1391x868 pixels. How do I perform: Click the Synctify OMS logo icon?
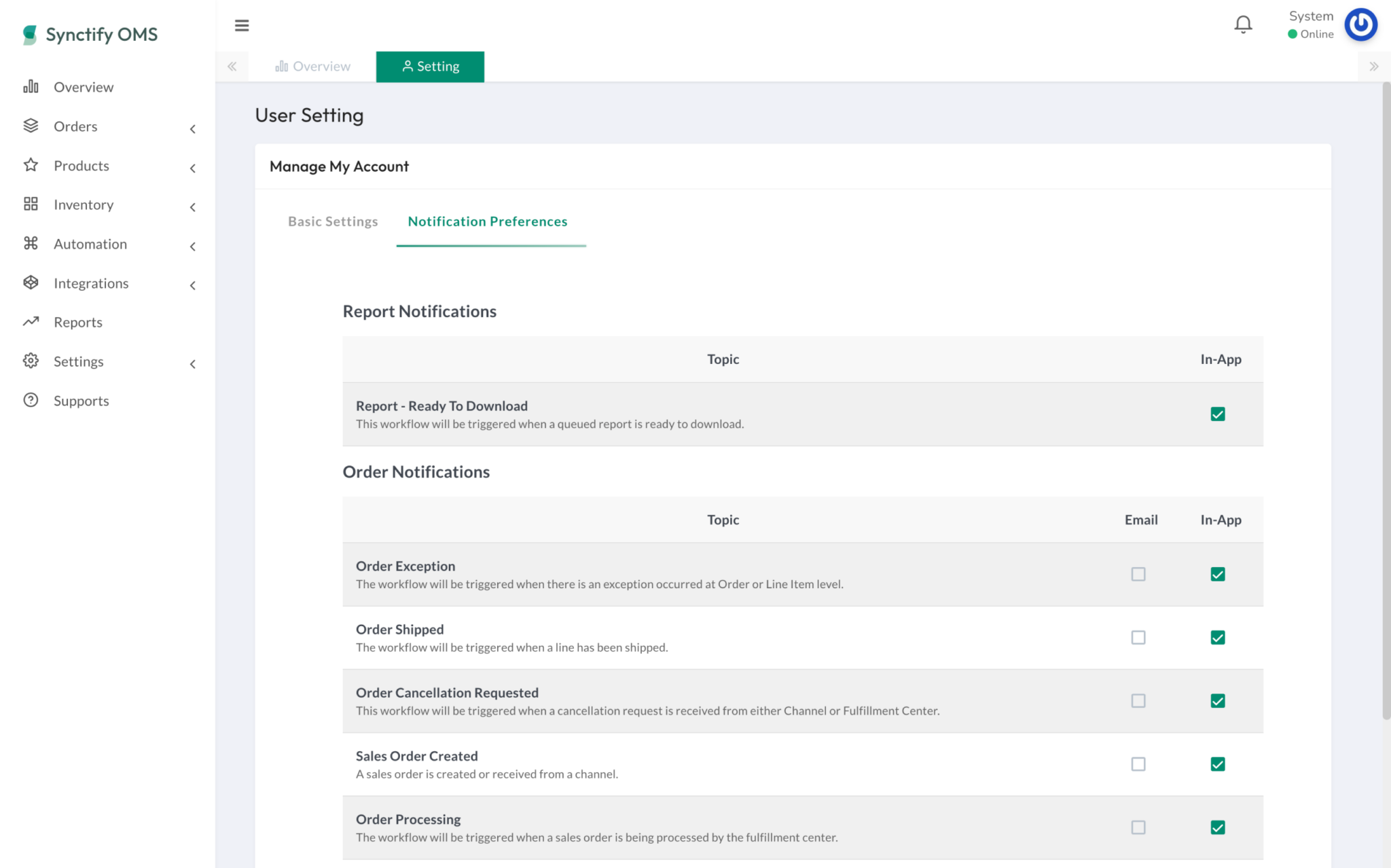point(29,35)
